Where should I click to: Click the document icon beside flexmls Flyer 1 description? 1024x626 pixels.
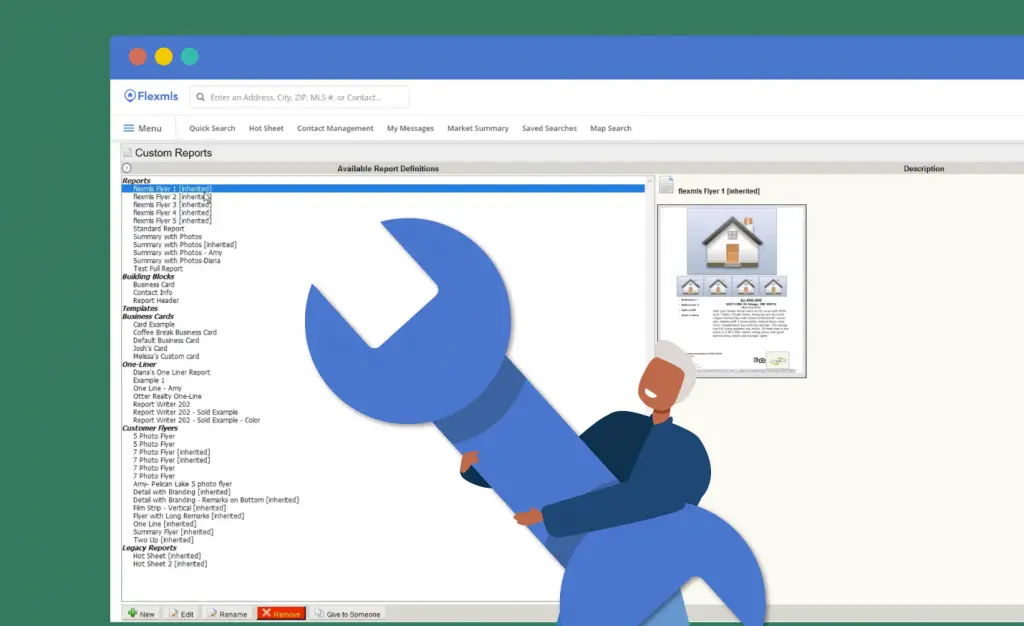tap(666, 185)
